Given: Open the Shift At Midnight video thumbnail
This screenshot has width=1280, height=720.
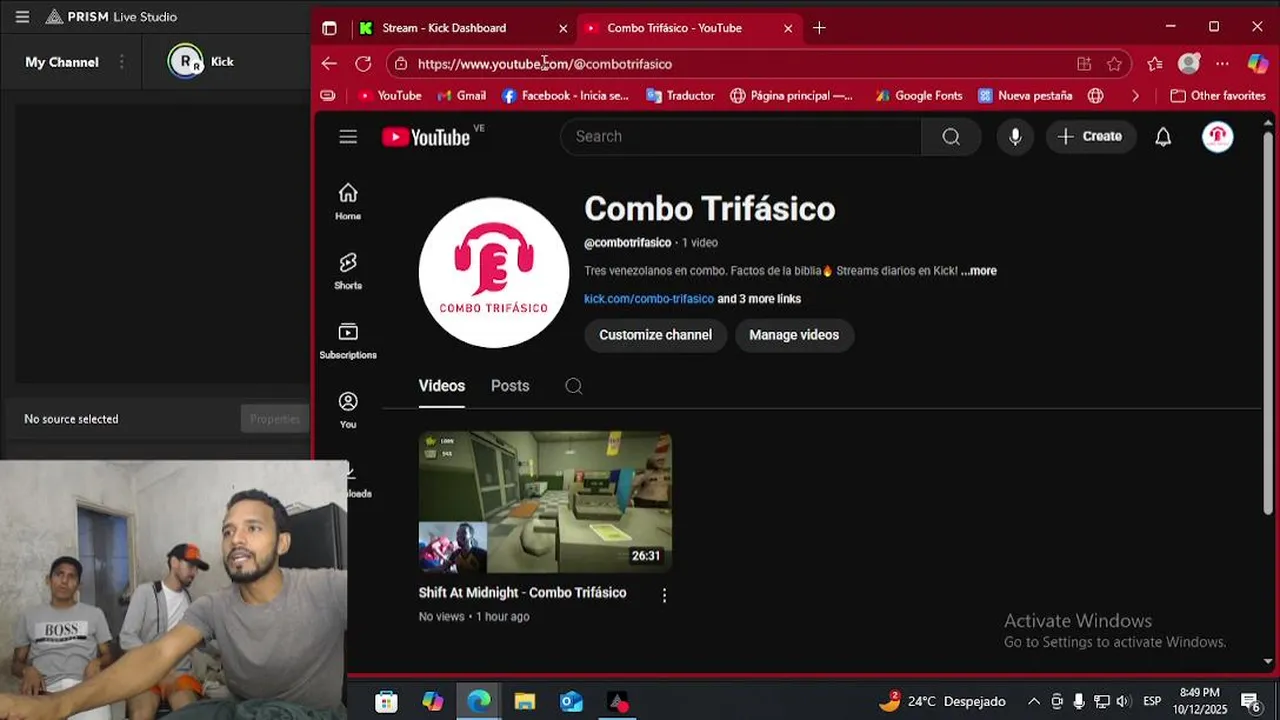Looking at the screenshot, I should pos(545,502).
